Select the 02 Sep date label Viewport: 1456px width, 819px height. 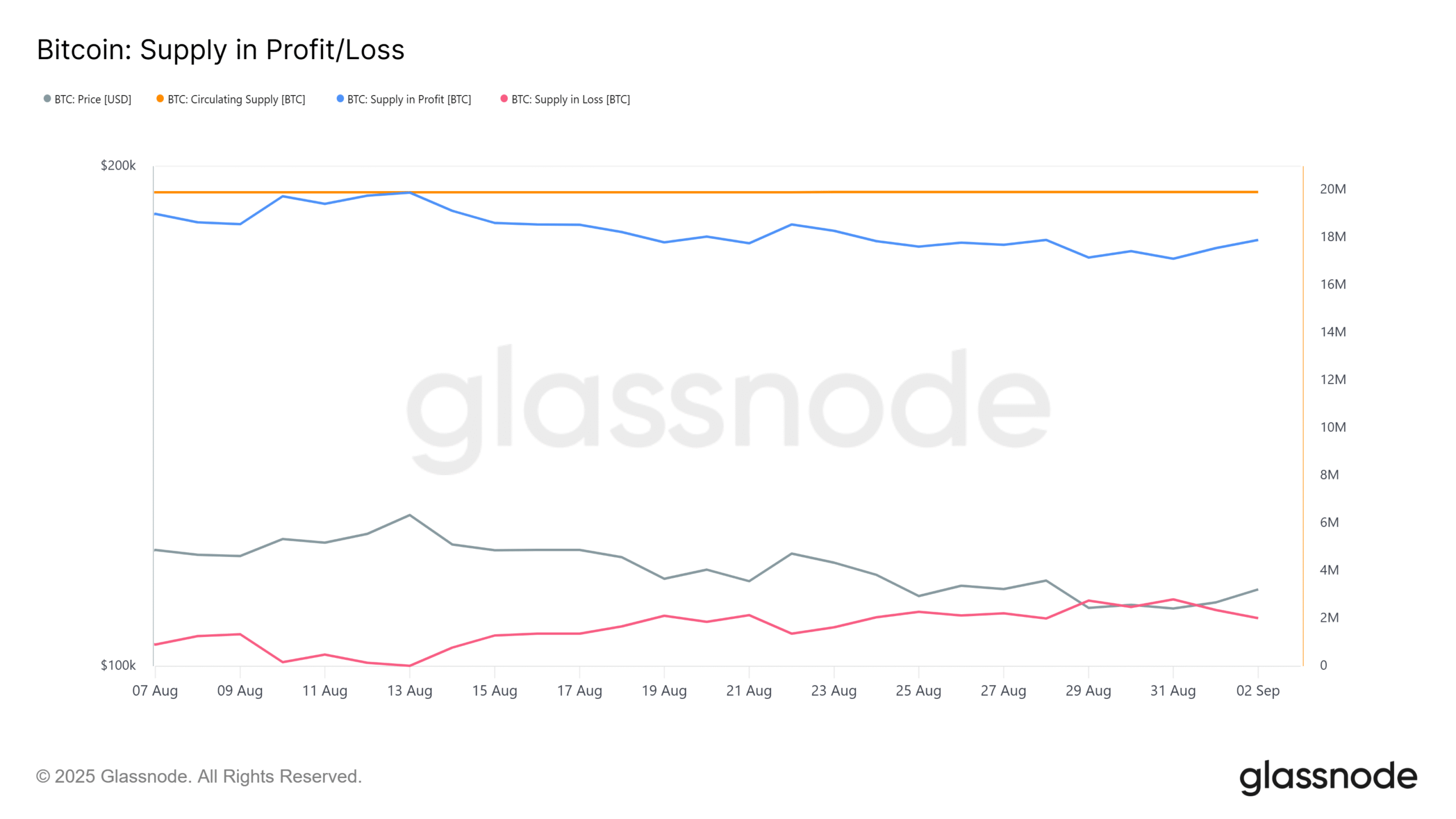[1258, 690]
